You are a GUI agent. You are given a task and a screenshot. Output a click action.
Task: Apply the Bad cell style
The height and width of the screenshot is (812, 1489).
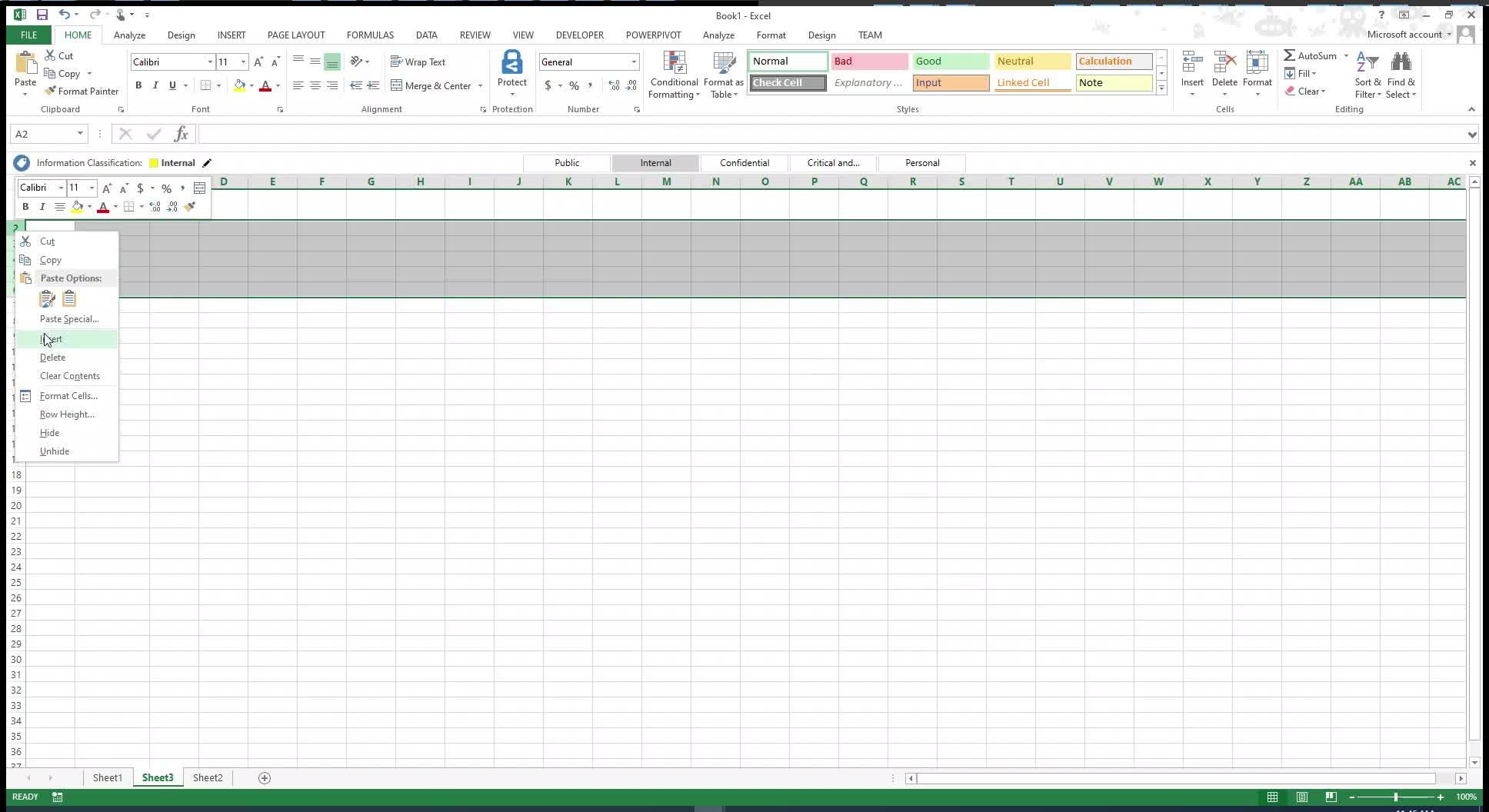pyautogui.click(x=869, y=62)
